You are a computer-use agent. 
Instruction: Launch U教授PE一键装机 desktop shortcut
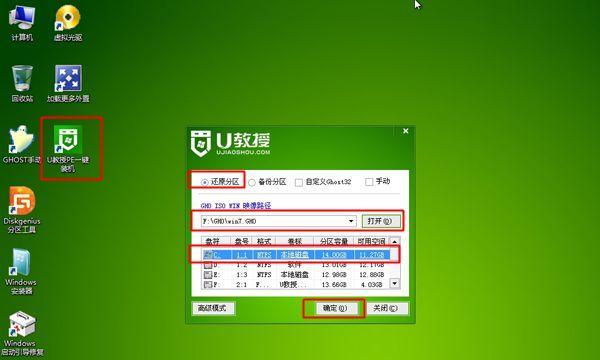[x=68, y=148]
